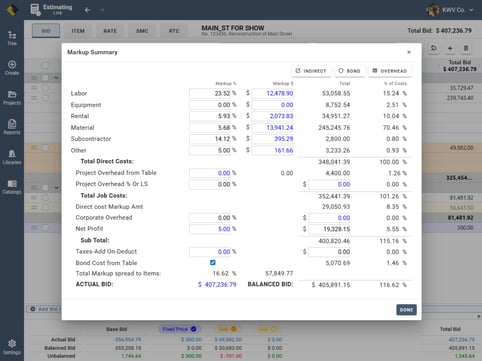The image size is (482, 361).
Task: Click the MAIN_ST FOR SHOW project title
Action: coord(233,28)
